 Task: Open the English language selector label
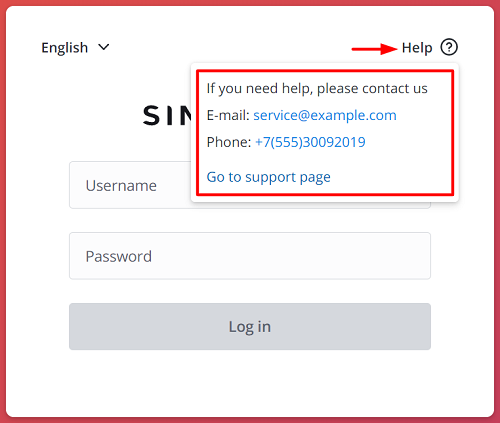coord(65,48)
